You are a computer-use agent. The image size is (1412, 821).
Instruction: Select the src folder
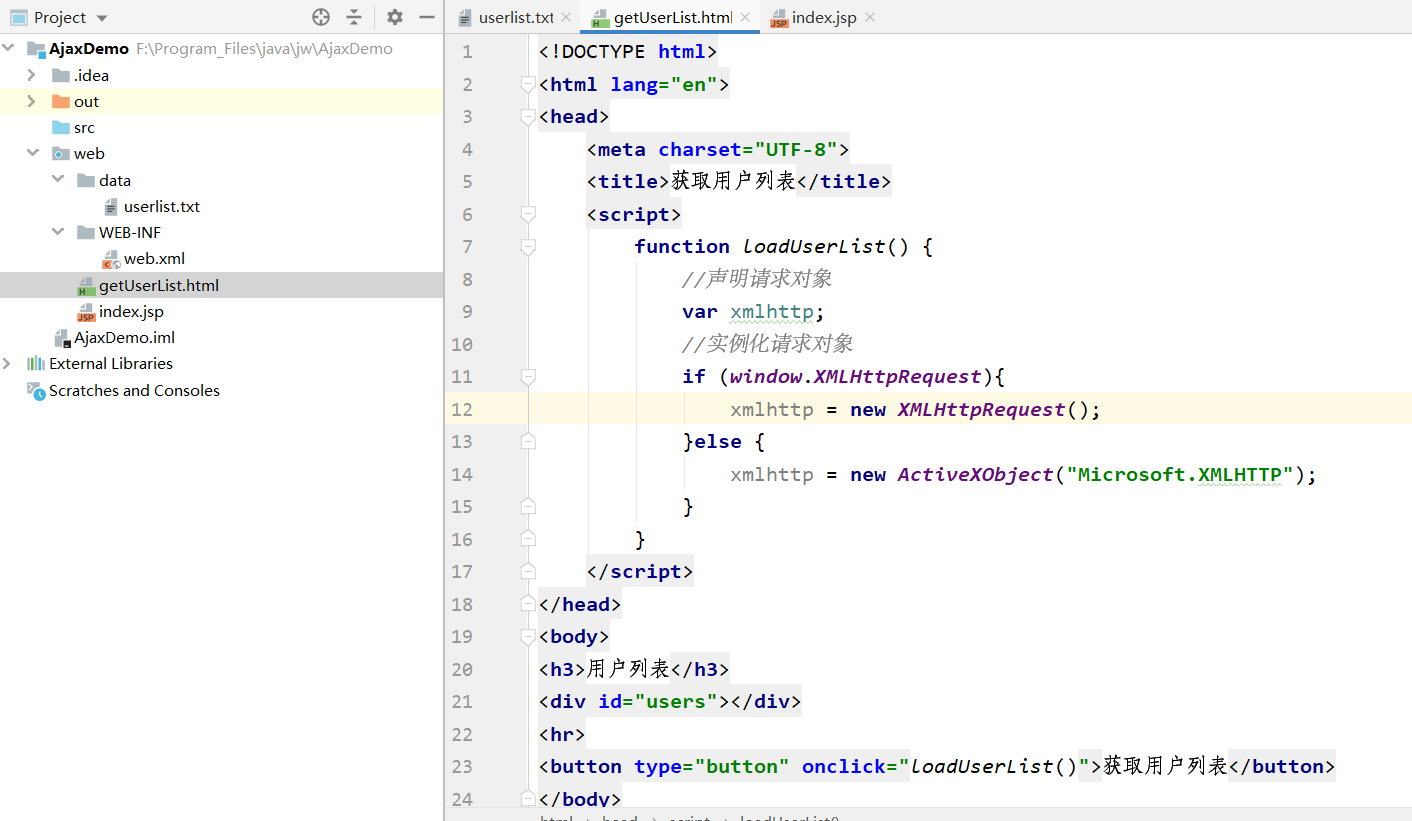[84, 127]
